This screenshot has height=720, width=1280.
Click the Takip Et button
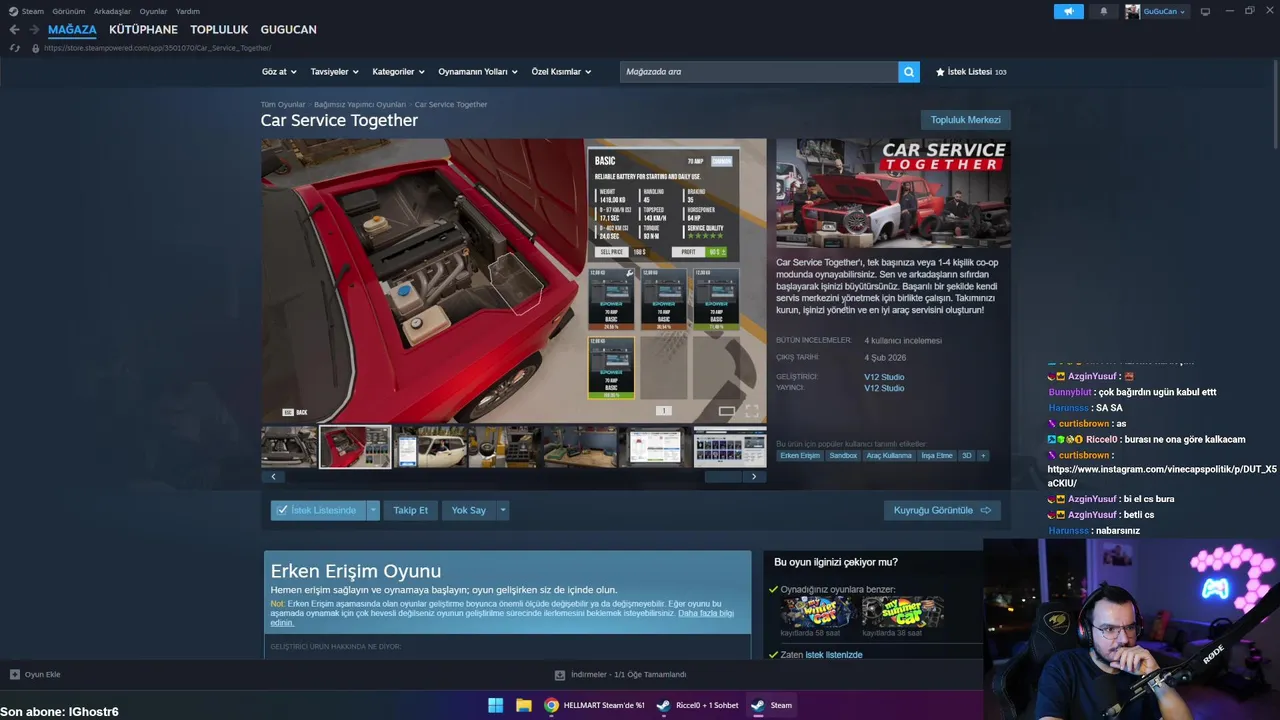pyautogui.click(x=410, y=510)
